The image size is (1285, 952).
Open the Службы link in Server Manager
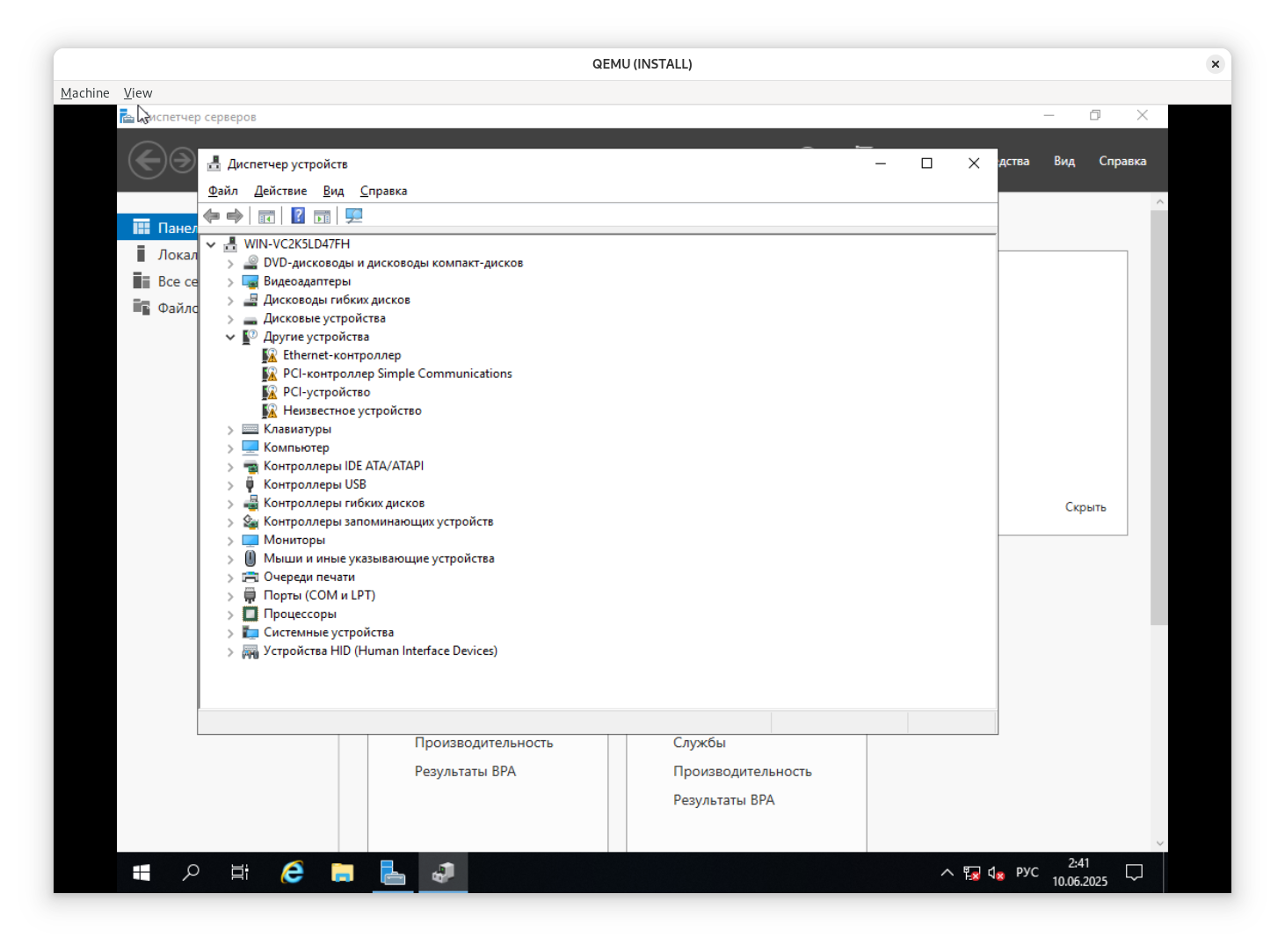(700, 743)
